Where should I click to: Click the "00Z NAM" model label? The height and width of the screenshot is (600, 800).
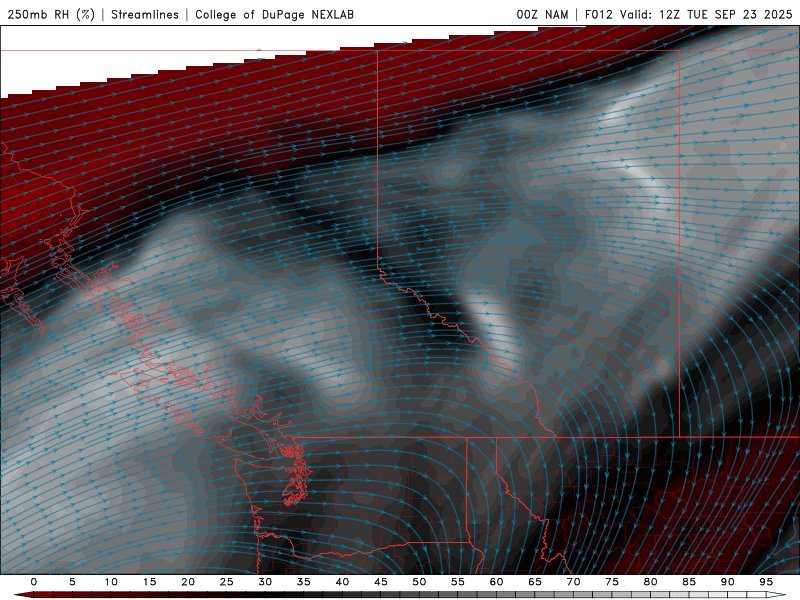coord(542,14)
